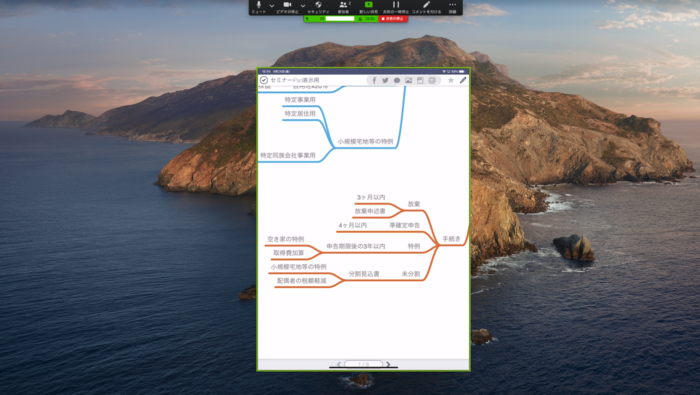Go to next page arrow
700x395 pixels.
388,365
